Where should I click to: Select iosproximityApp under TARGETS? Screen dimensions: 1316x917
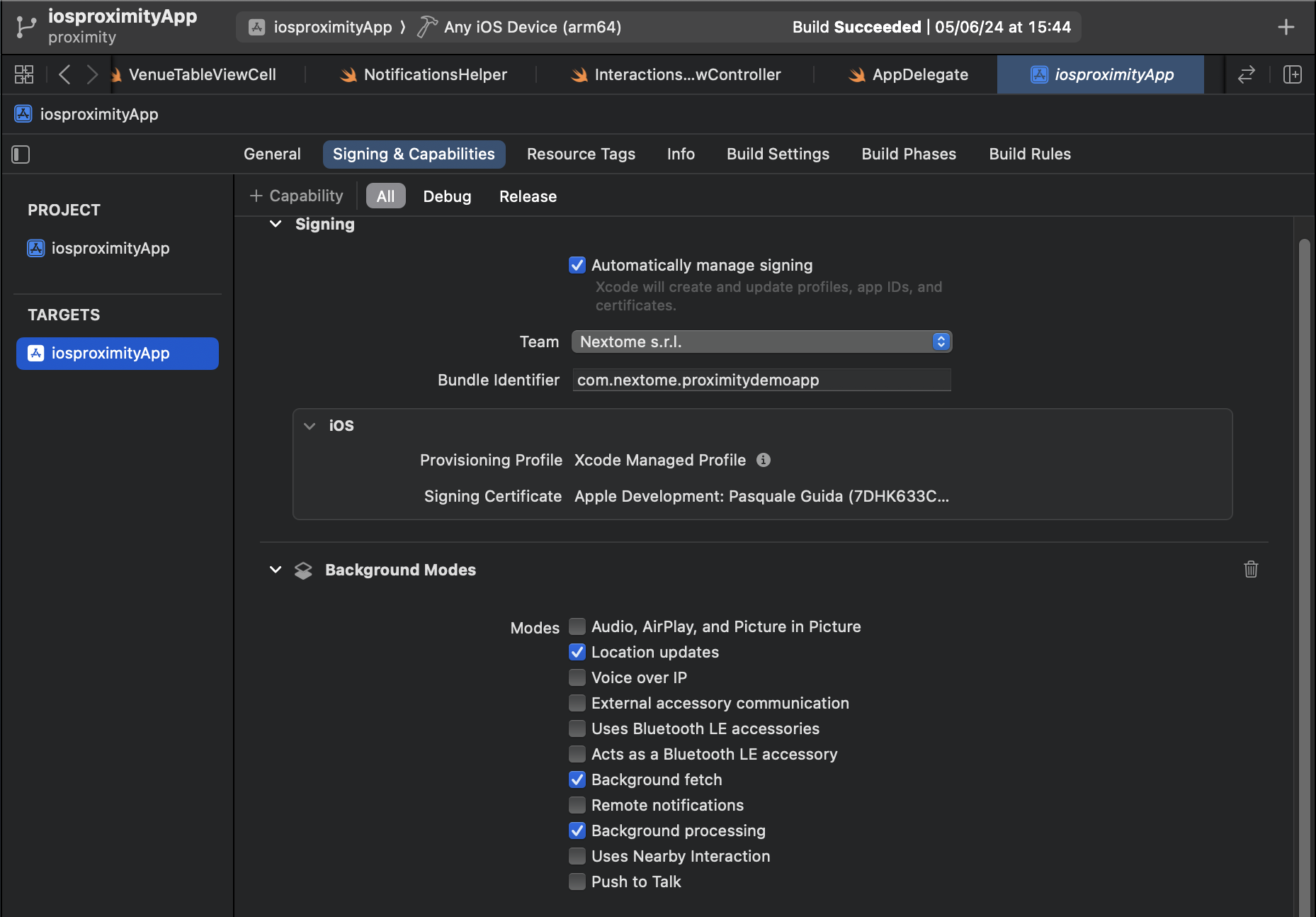point(118,353)
